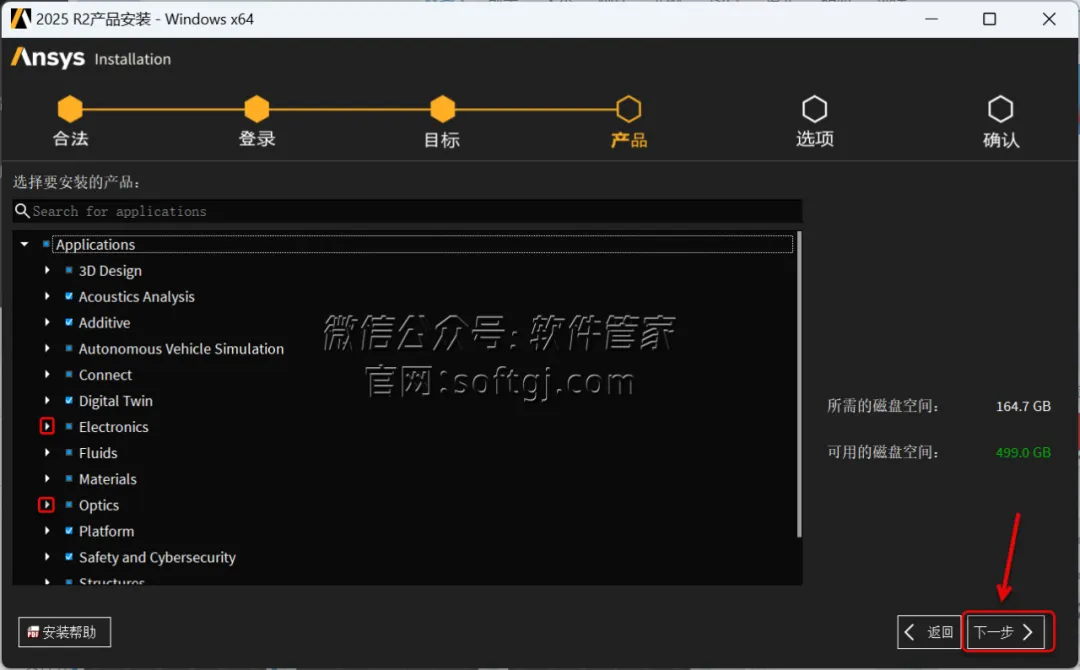The image size is (1080, 670).
Task: Uncheck the Digital Twin checkbox
Action: pos(69,400)
